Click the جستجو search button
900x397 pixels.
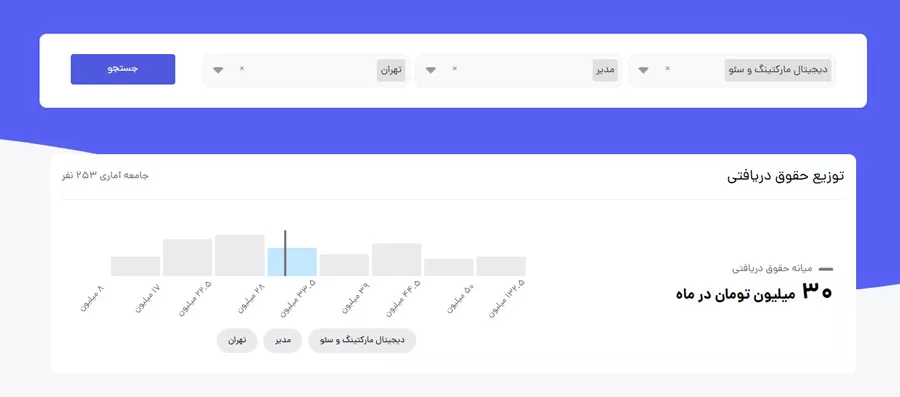pyautogui.click(x=123, y=69)
